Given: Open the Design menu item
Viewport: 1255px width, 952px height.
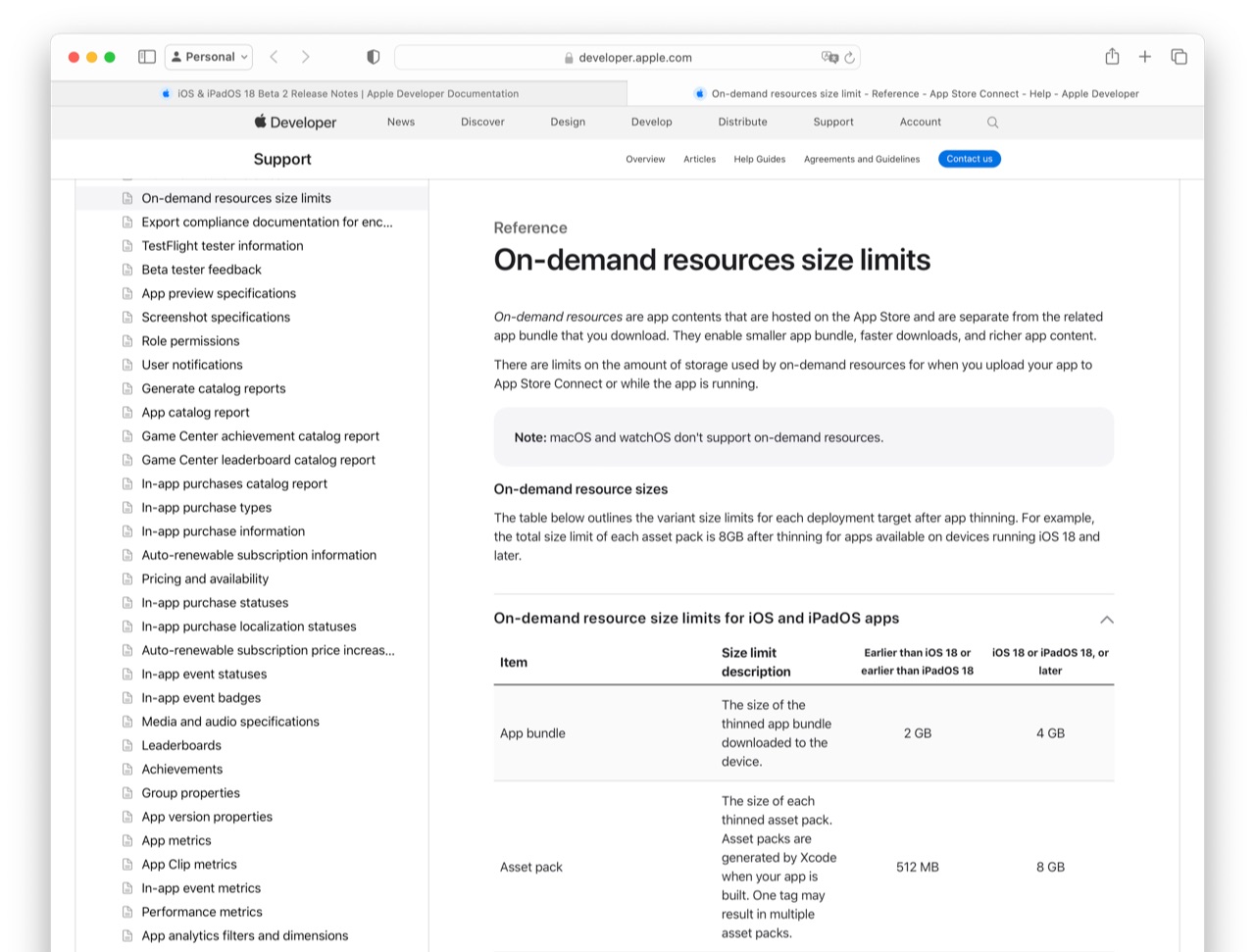Looking at the screenshot, I should (568, 122).
